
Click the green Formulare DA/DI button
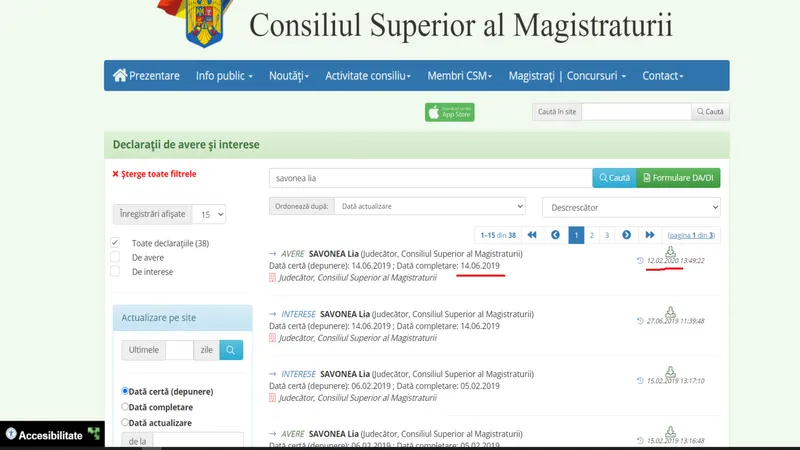tap(678, 178)
